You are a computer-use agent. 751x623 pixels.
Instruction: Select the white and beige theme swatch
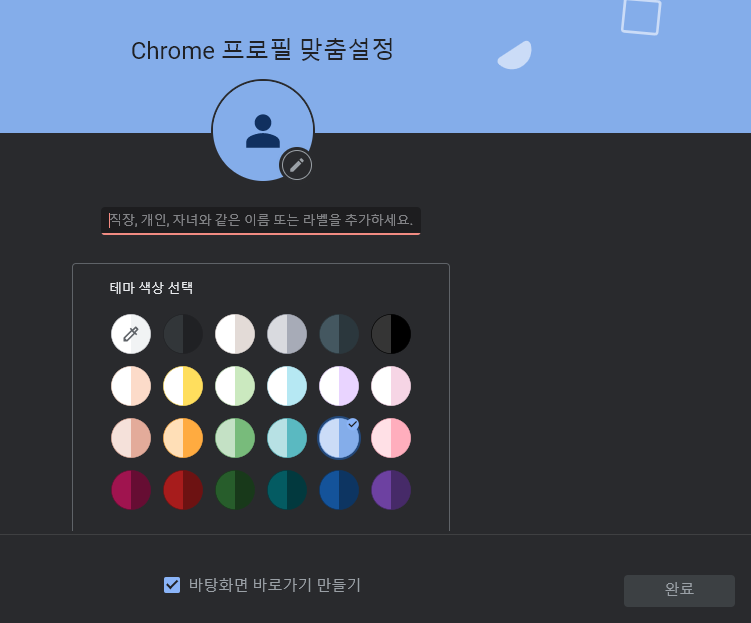(235, 334)
